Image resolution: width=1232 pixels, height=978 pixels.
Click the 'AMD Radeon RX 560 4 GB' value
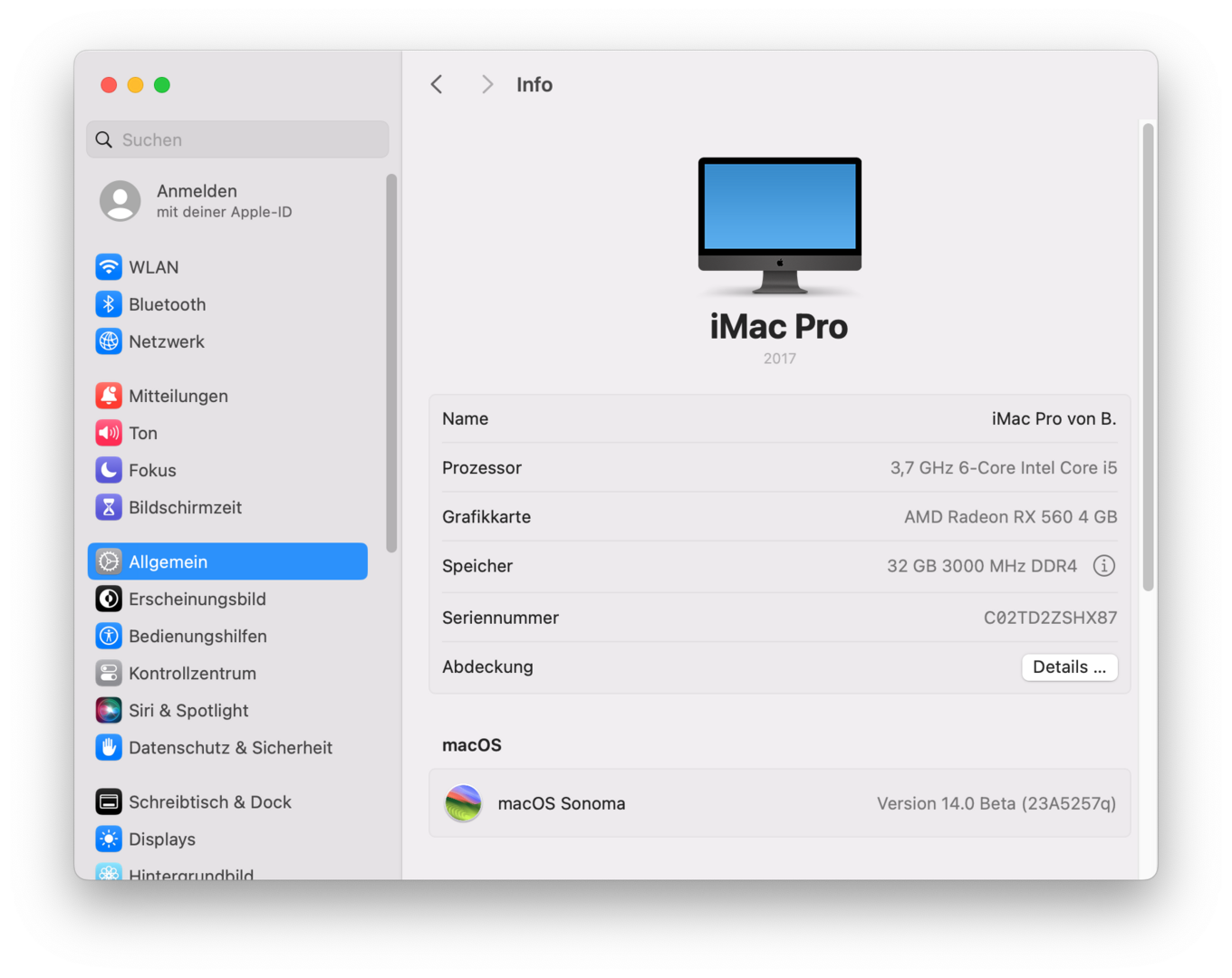(1011, 517)
